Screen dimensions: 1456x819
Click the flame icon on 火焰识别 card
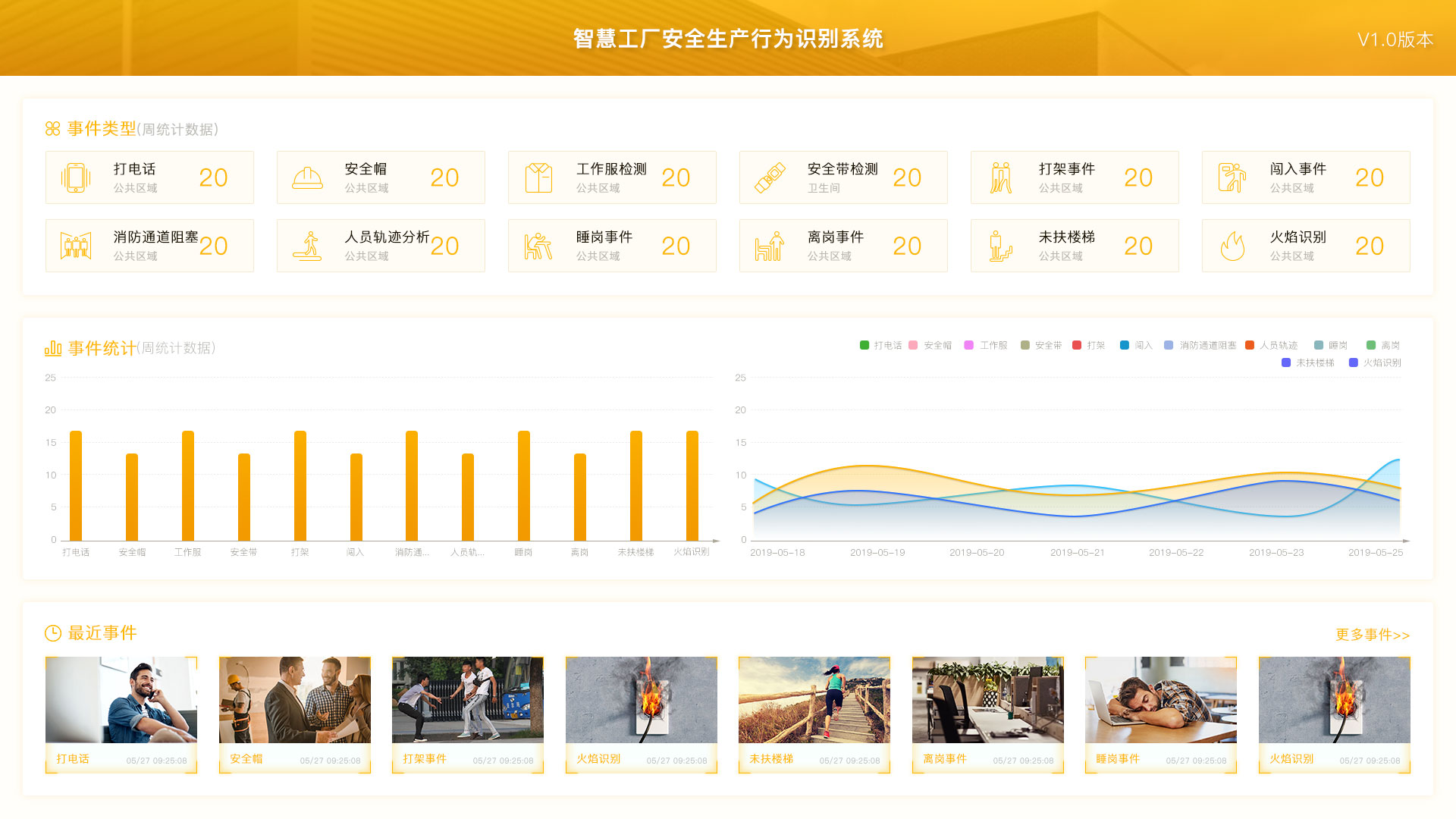(1232, 246)
